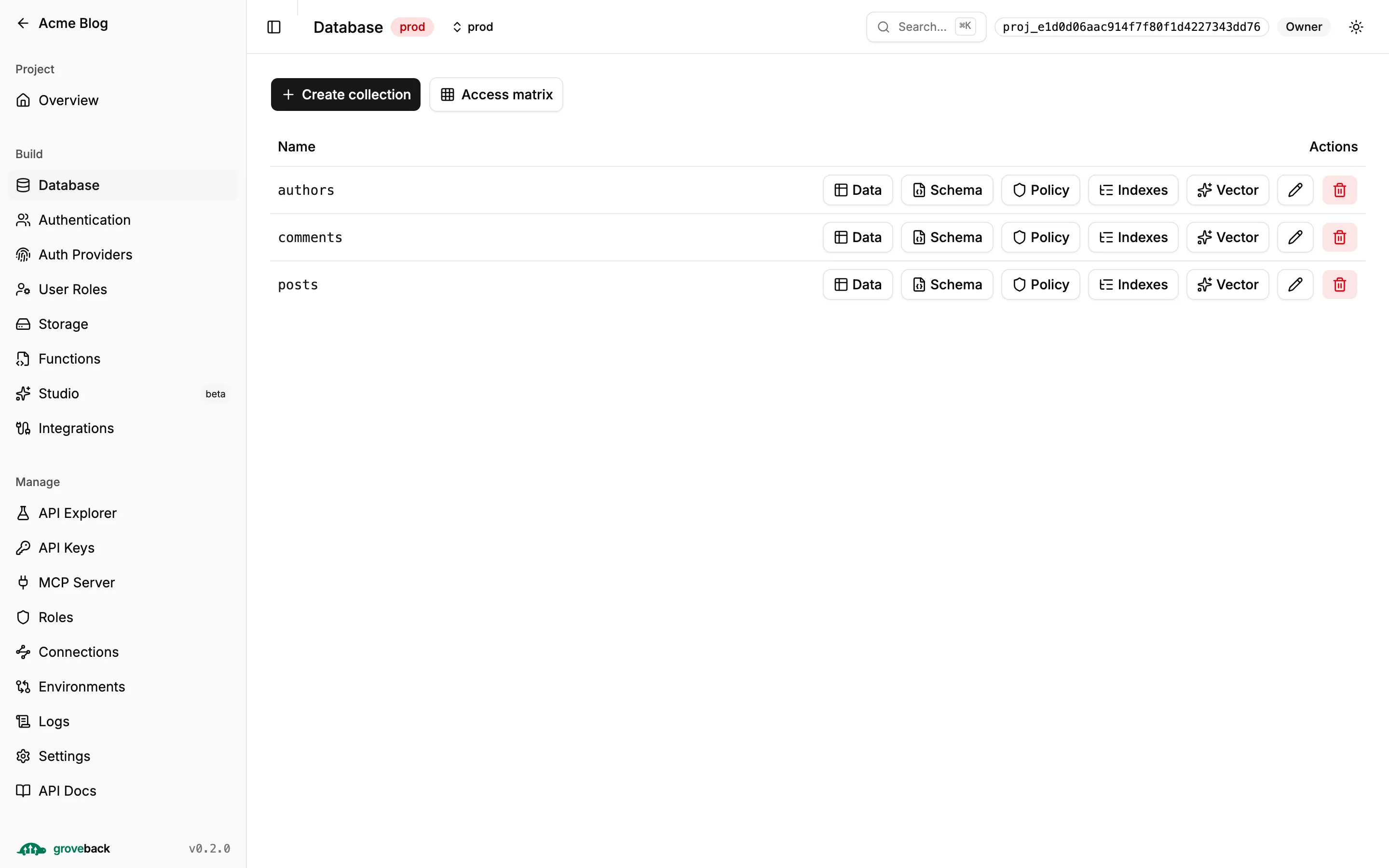Click the groveback logo
Image resolution: width=1389 pixels, height=868 pixels.
click(x=63, y=849)
